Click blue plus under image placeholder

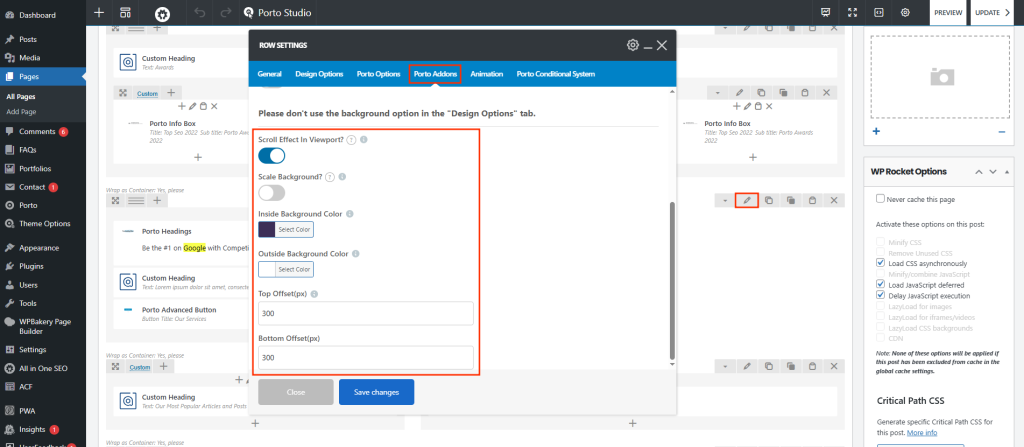click(876, 131)
